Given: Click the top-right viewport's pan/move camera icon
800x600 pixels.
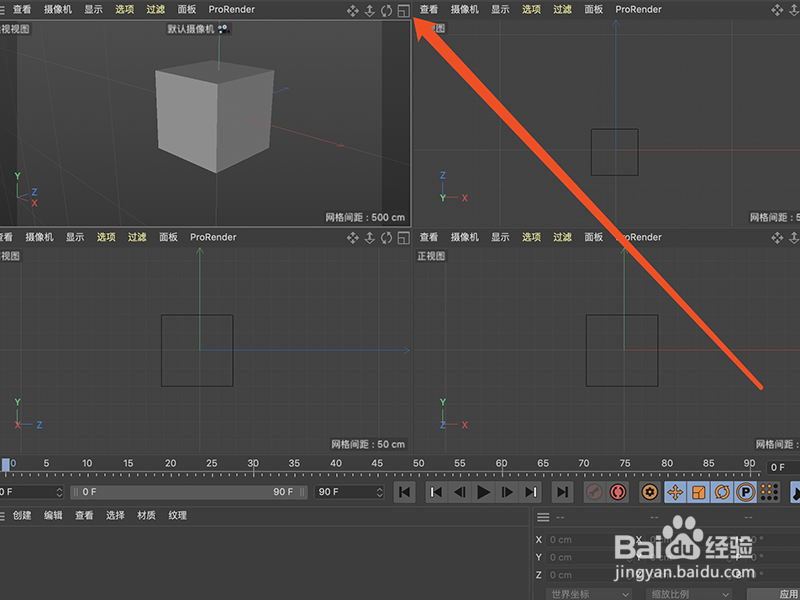Looking at the screenshot, I should [x=777, y=10].
